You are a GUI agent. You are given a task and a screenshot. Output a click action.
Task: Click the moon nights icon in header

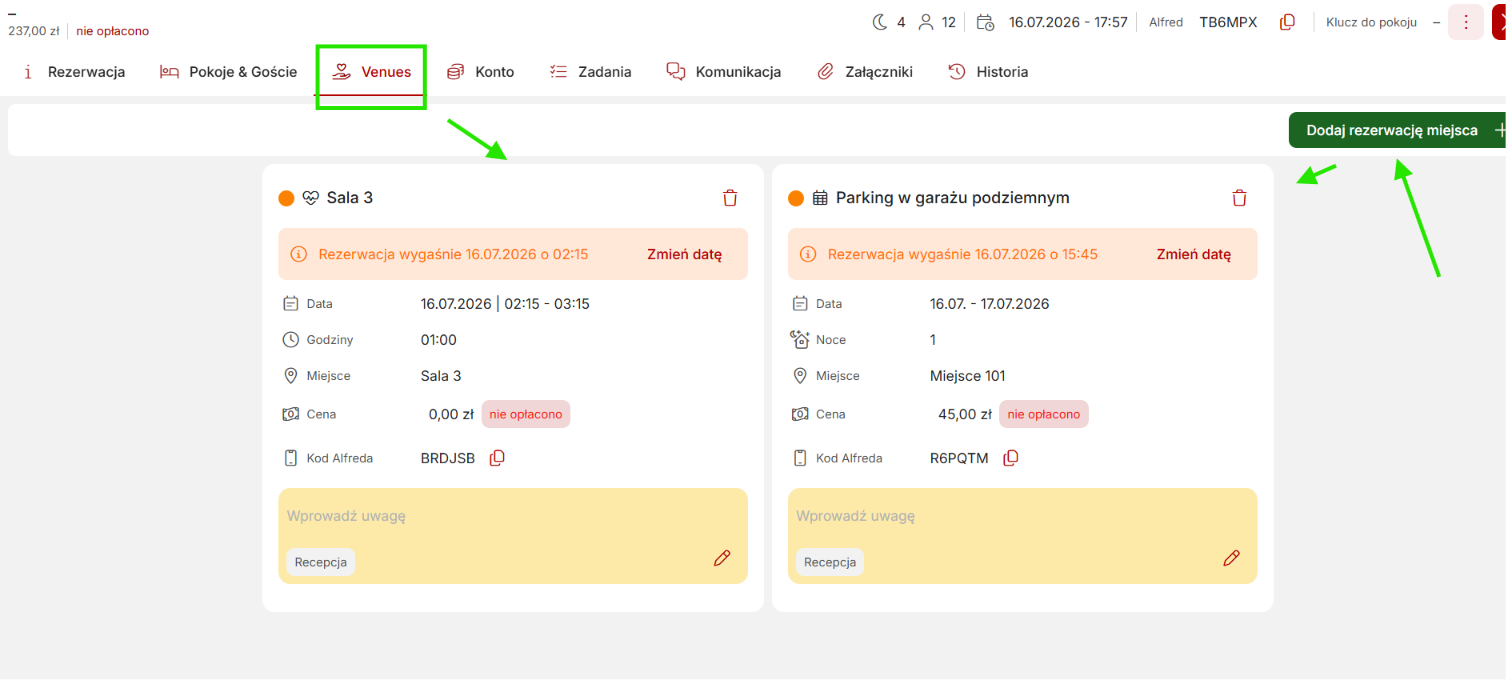pyautogui.click(x=881, y=22)
